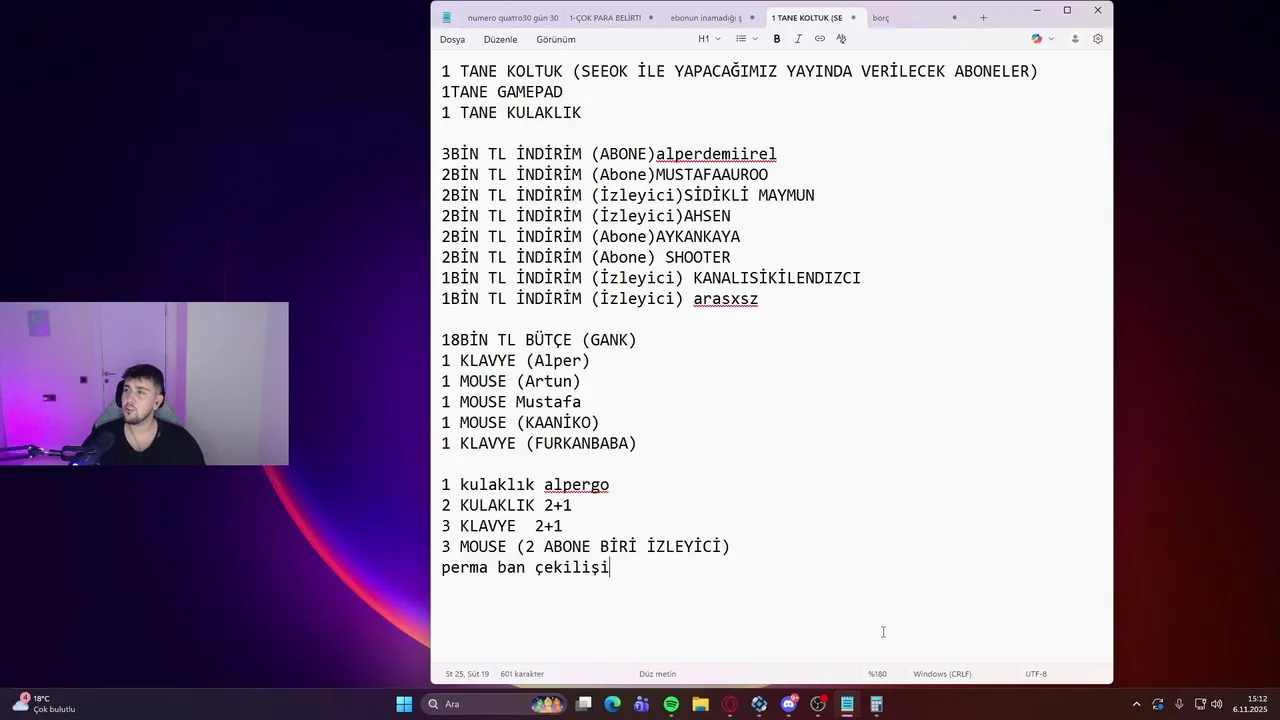
Task: Click the misspelled word 'alperdemiirel'
Action: pyautogui.click(x=716, y=154)
